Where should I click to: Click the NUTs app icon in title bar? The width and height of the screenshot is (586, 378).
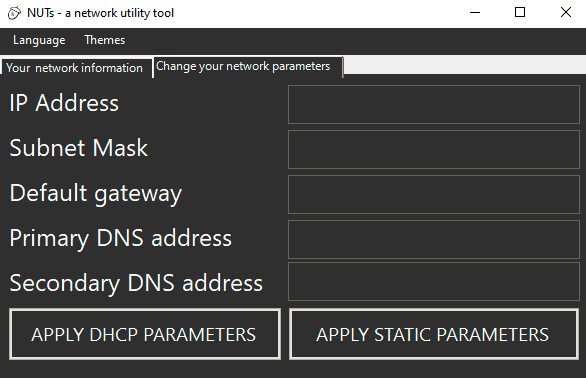pos(14,13)
